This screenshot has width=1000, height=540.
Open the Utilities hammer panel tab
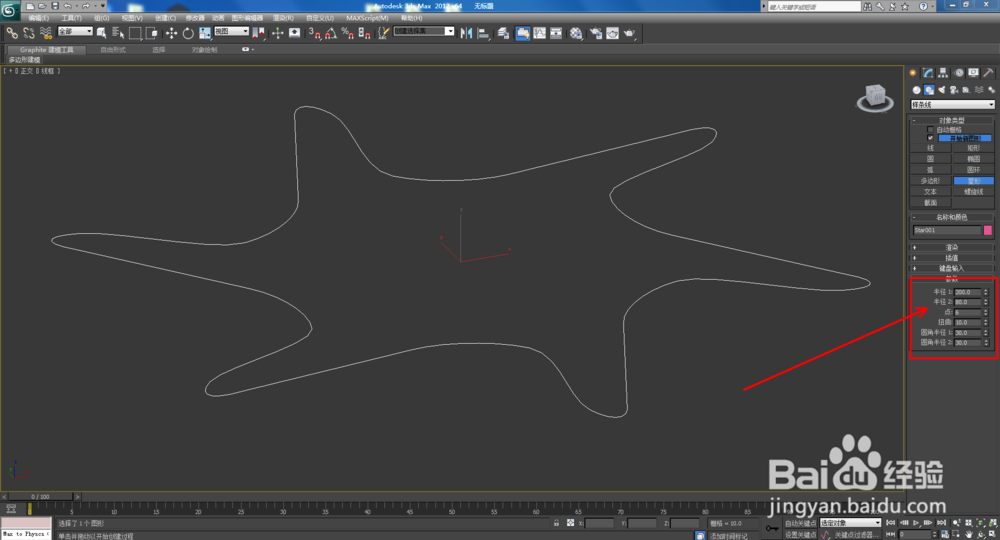988,73
